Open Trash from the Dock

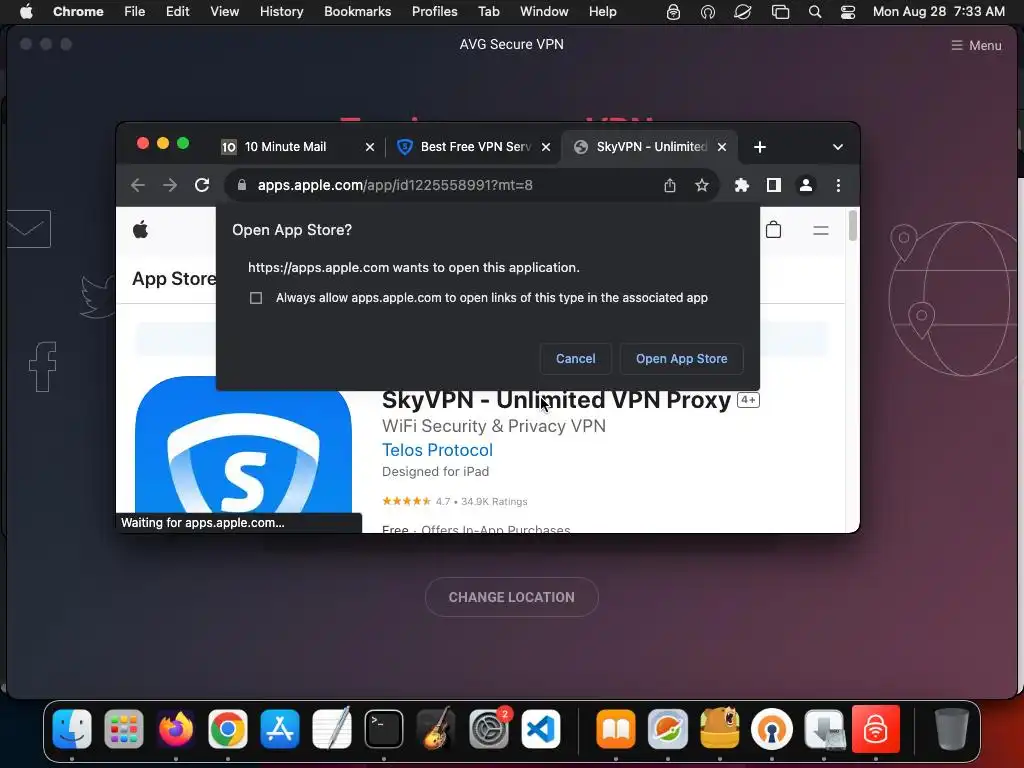tap(952, 728)
